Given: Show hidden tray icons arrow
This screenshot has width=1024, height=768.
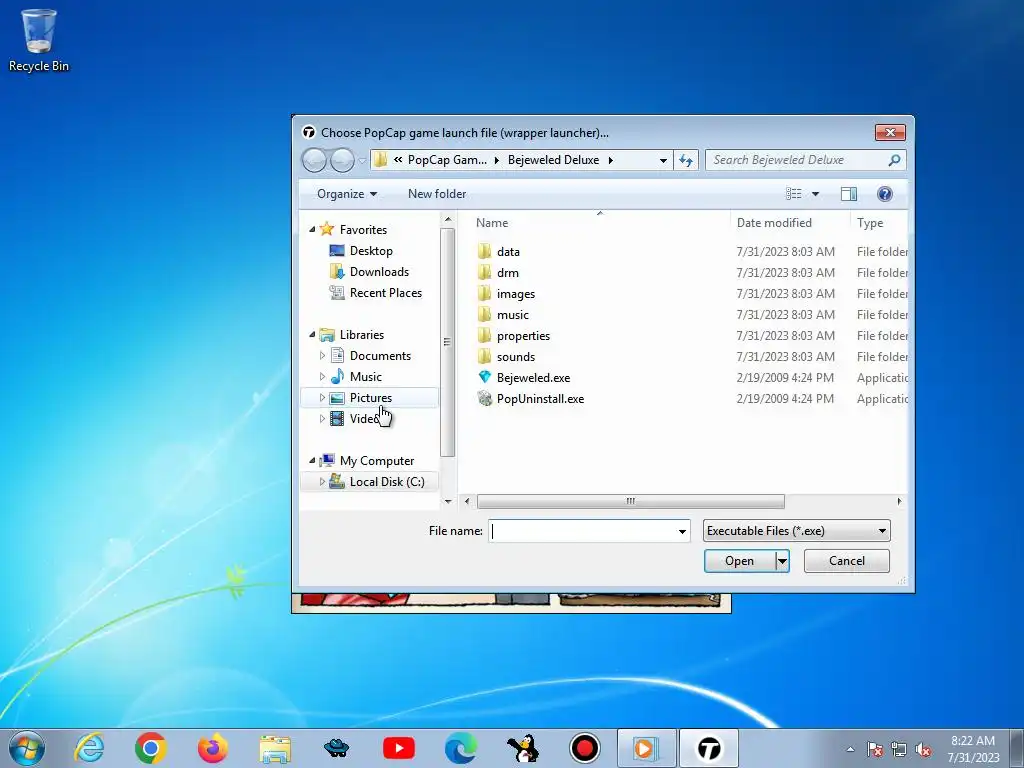Looking at the screenshot, I should tap(850, 749).
